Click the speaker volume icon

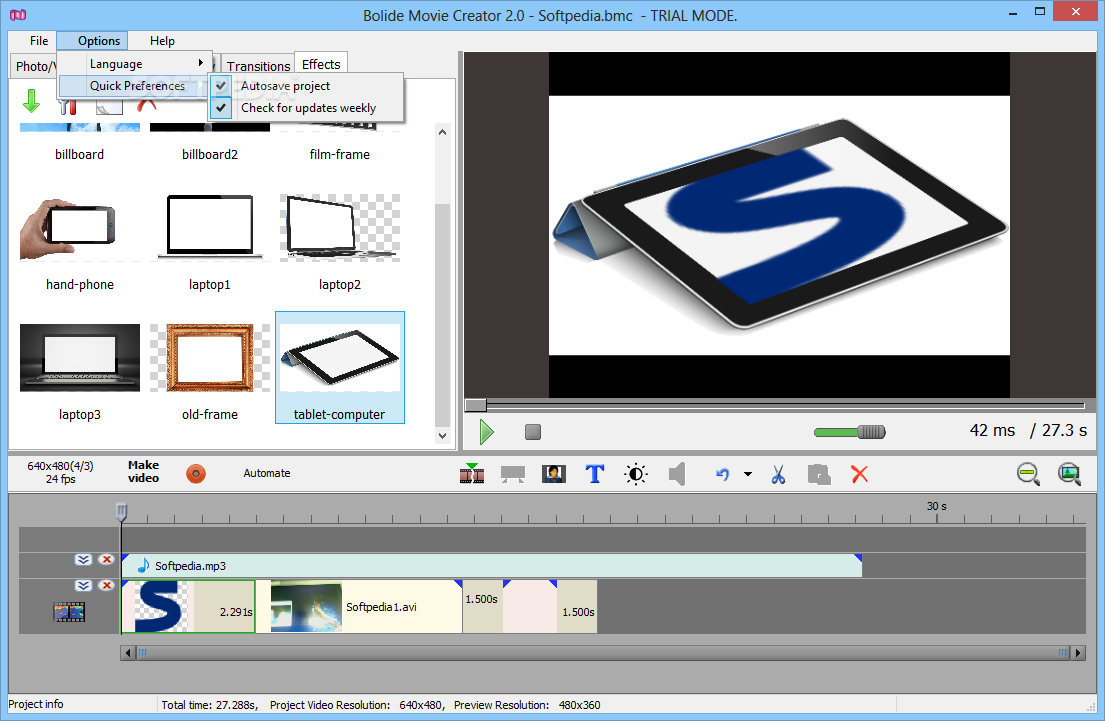[x=677, y=474]
